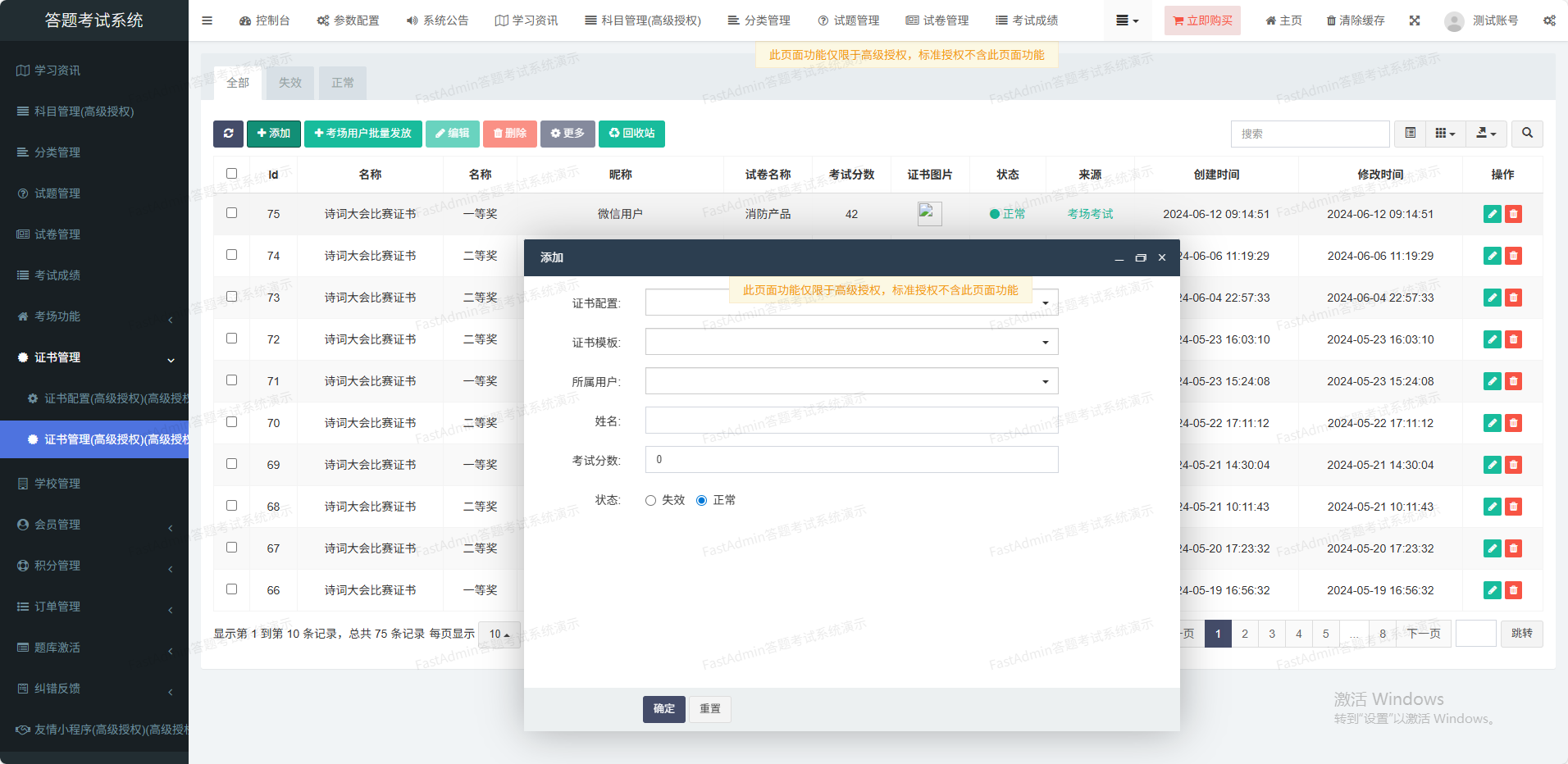Click the search magnifier icon button

(1527, 134)
